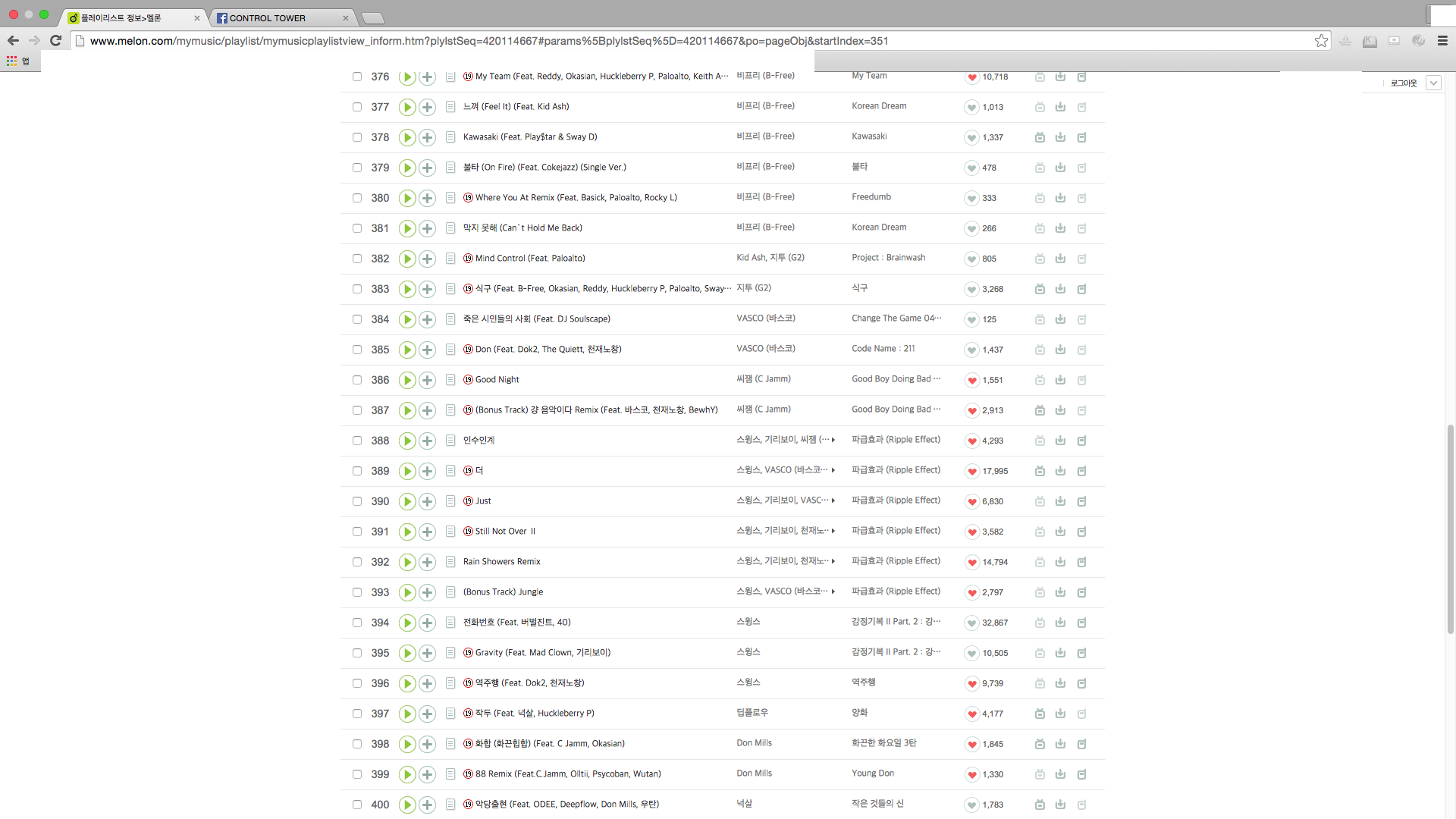Add song 381 막지 못해 to playlist
1456x819 pixels.
click(x=427, y=228)
